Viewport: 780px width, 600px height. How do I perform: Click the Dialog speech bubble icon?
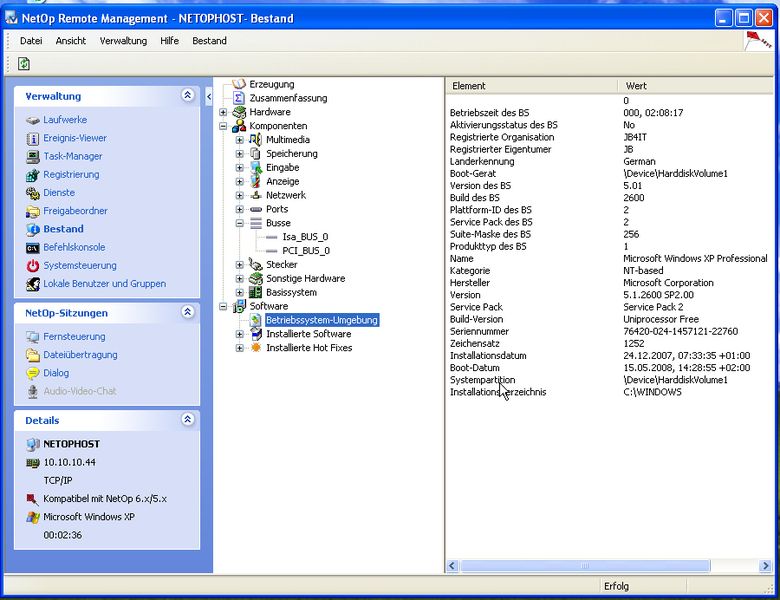pyautogui.click(x=33, y=373)
